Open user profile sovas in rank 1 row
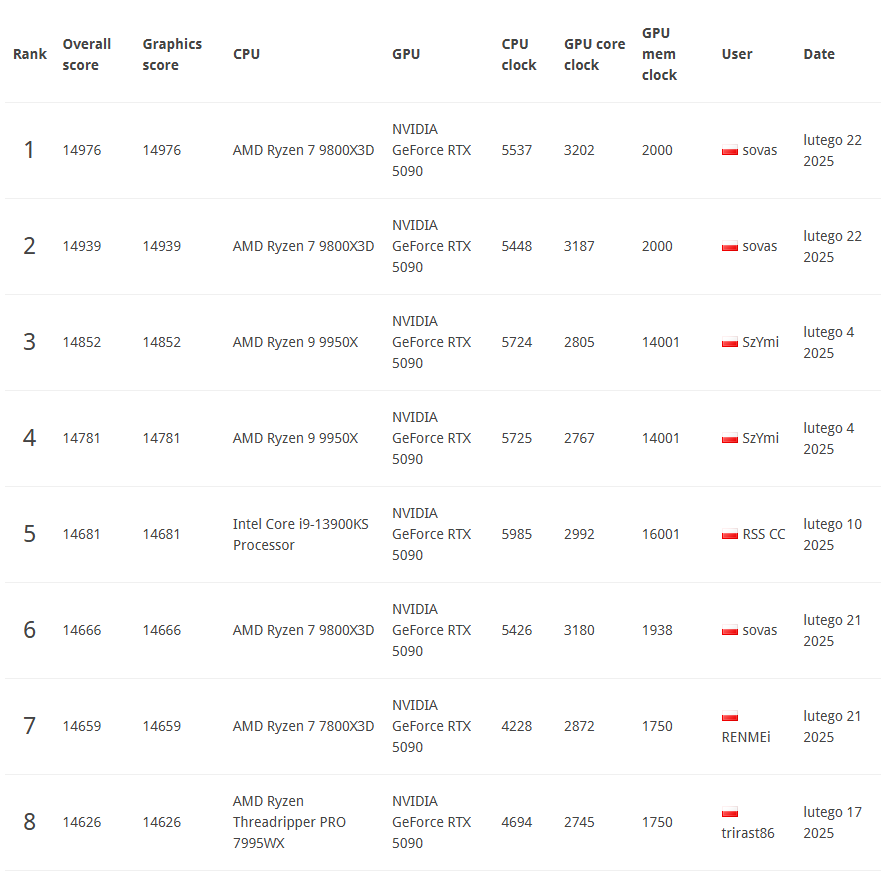The height and width of the screenshot is (876, 893). pos(759,151)
